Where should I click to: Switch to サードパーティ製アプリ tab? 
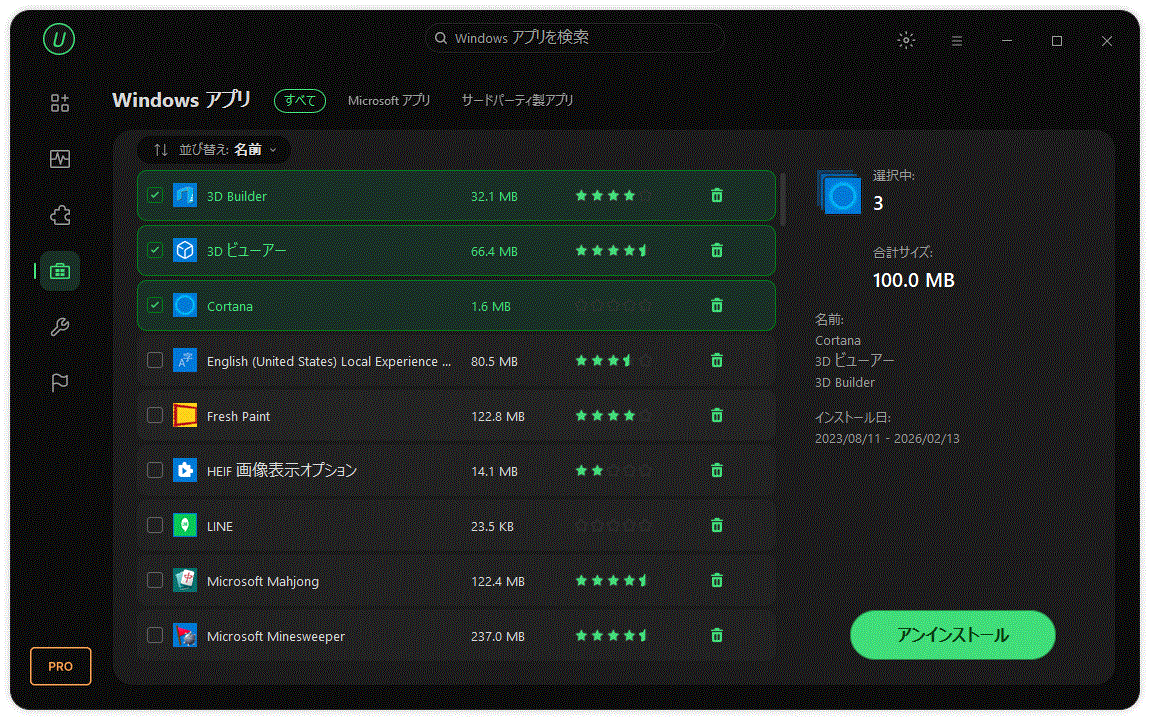[x=517, y=100]
